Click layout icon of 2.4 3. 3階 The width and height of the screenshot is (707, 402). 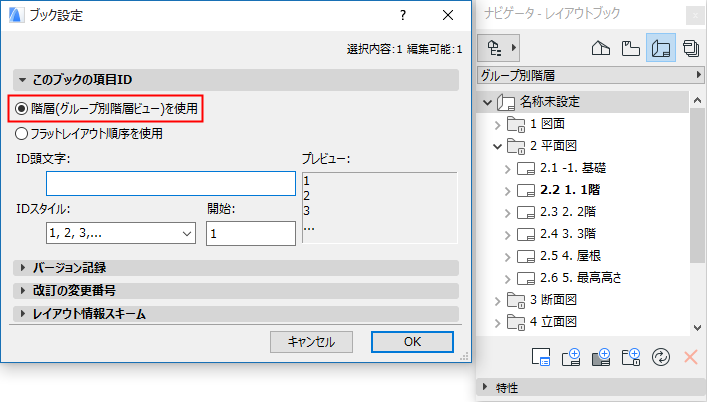(x=526, y=234)
